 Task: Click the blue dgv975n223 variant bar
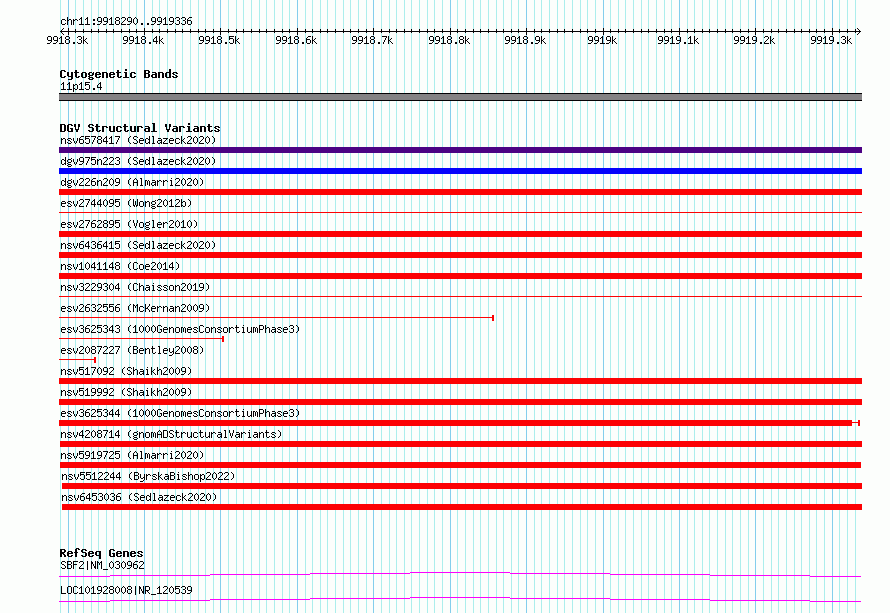click(x=460, y=171)
